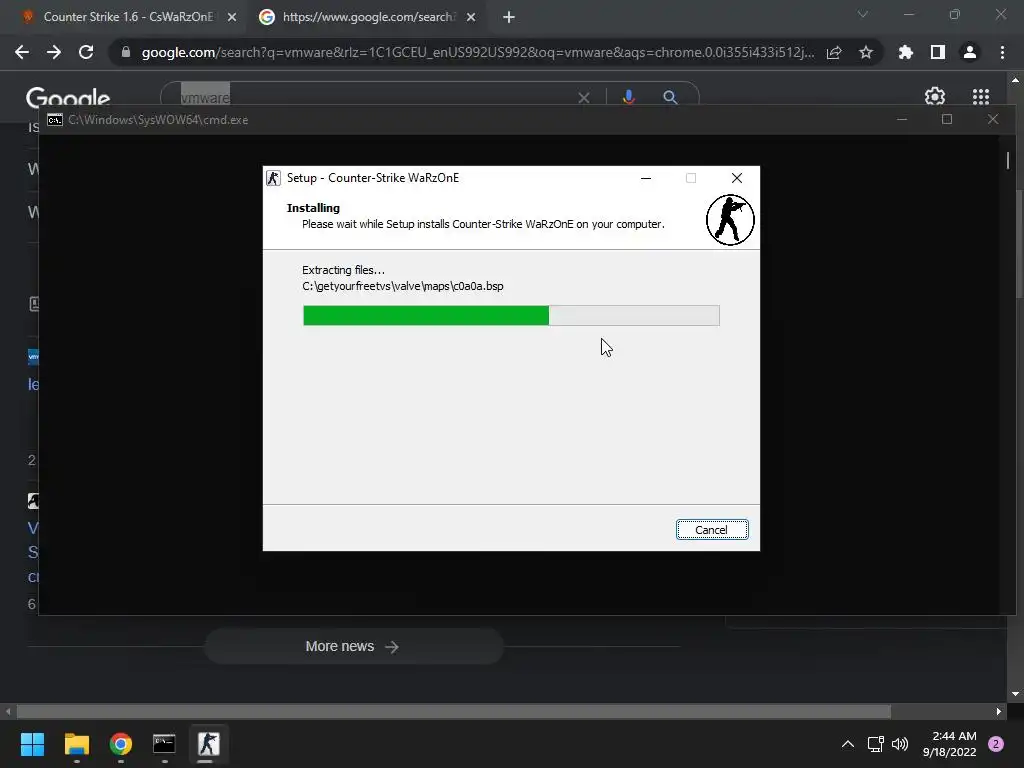Cancel the Counter-Strike WaRzOnE installation
This screenshot has width=1024, height=768.
coord(712,530)
